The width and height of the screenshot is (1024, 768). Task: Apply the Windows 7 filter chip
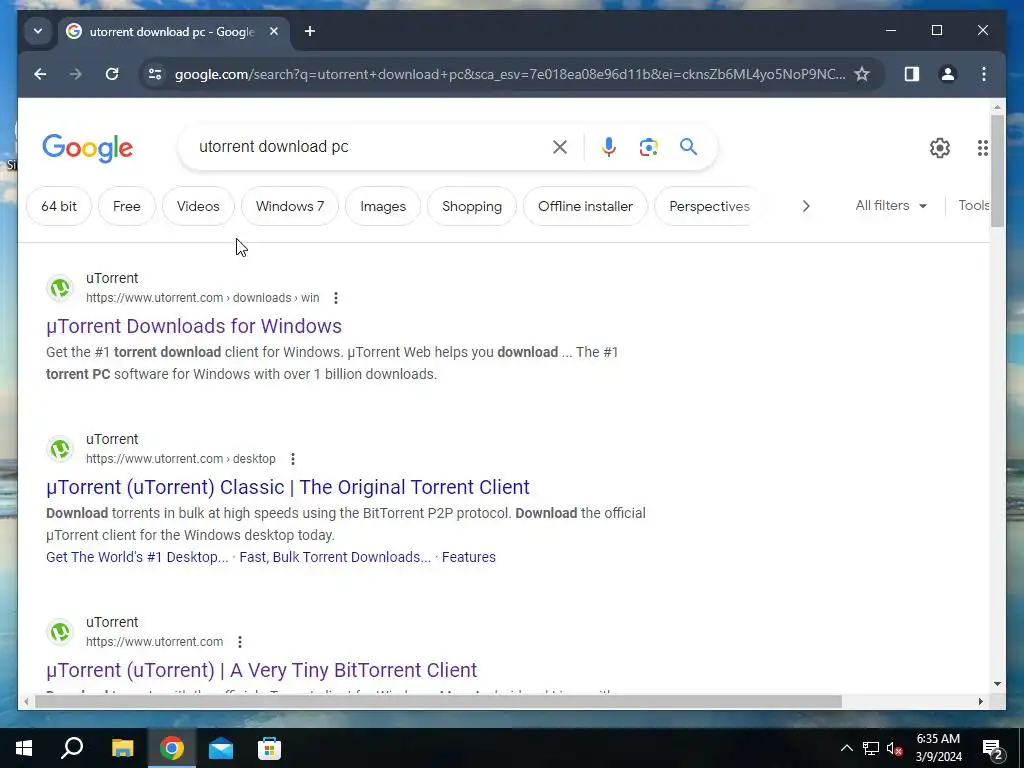point(290,206)
